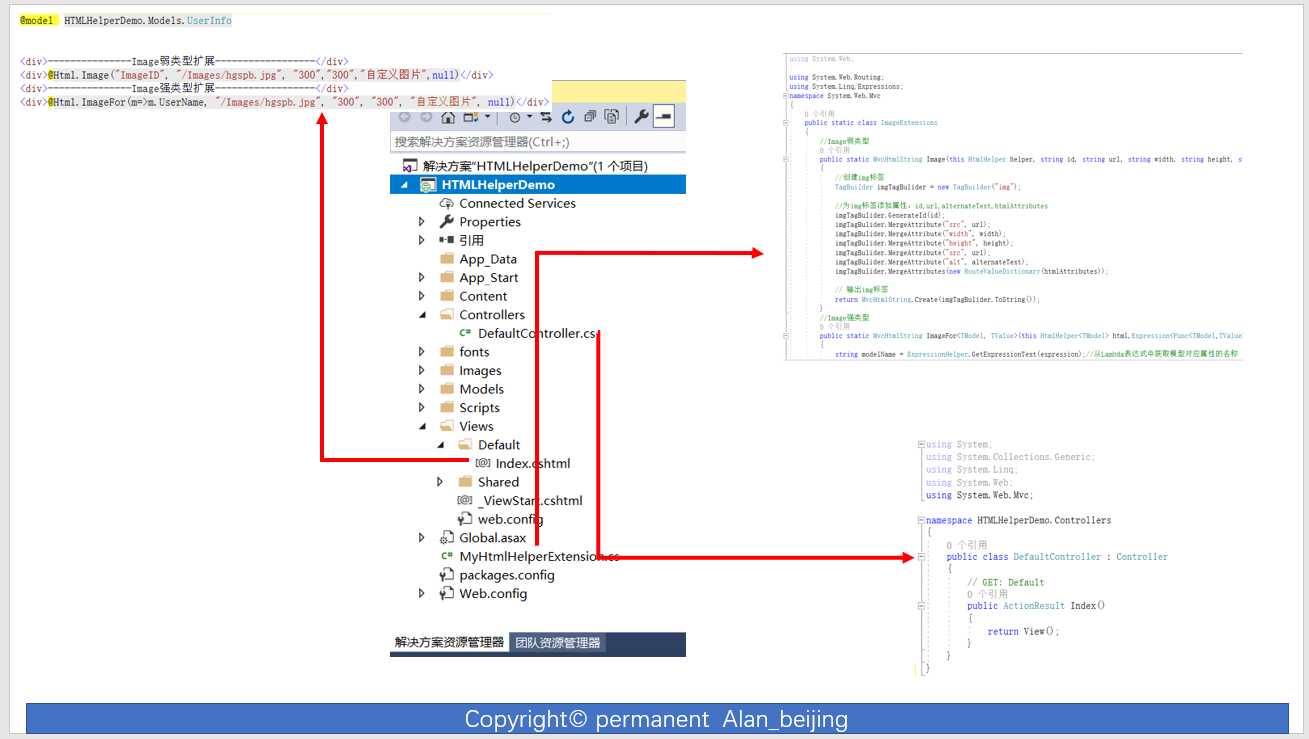Click the Pending Changes Filter clock icon
1309x739 pixels.
(x=515, y=117)
